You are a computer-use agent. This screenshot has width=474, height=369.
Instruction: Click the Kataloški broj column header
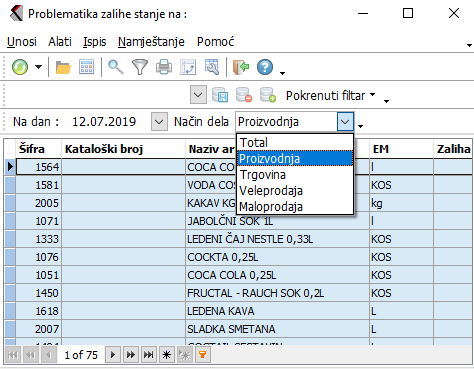(123, 149)
